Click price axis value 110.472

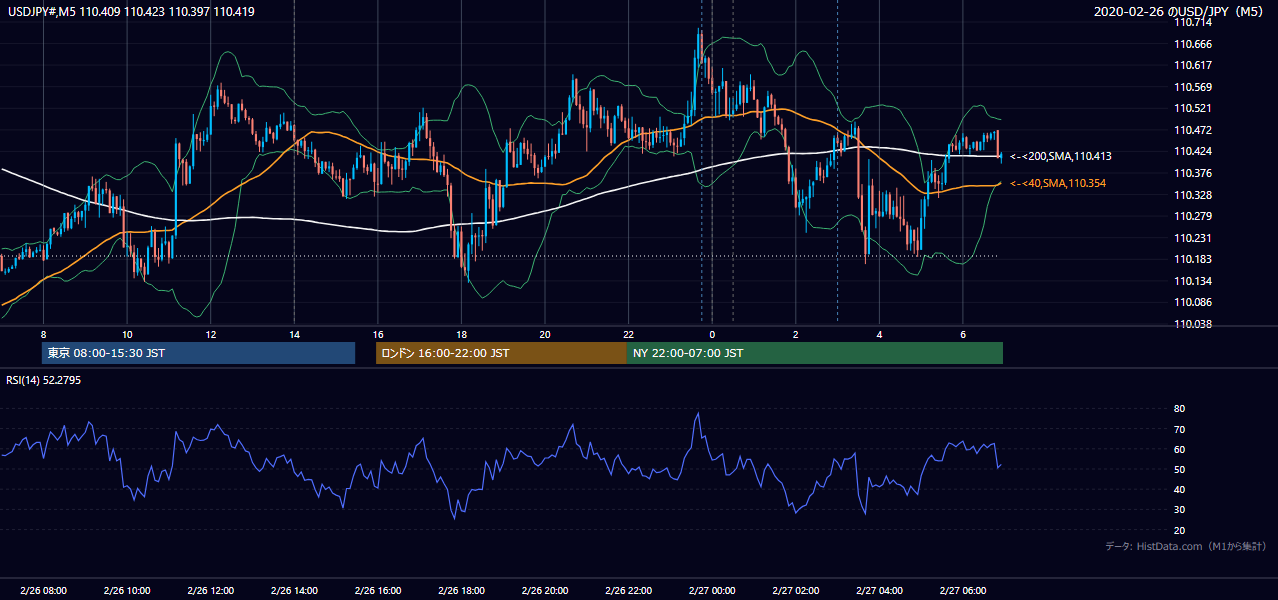[1193, 130]
